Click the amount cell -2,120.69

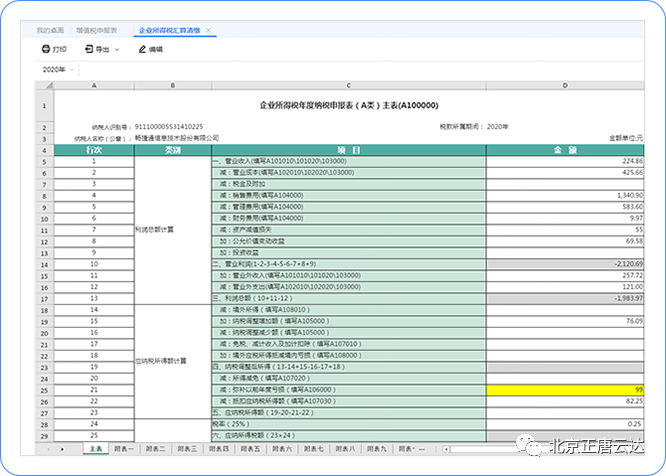click(565, 264)
